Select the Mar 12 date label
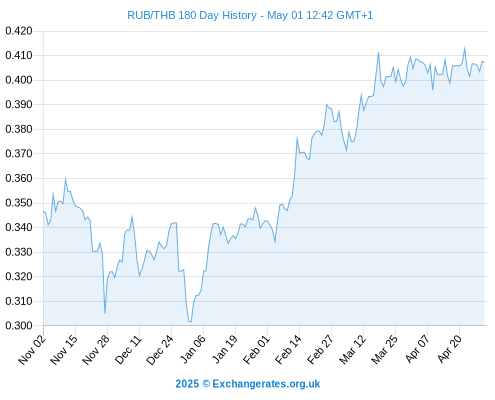This screenshot has width=495, height=400. [x=352, y=349]
